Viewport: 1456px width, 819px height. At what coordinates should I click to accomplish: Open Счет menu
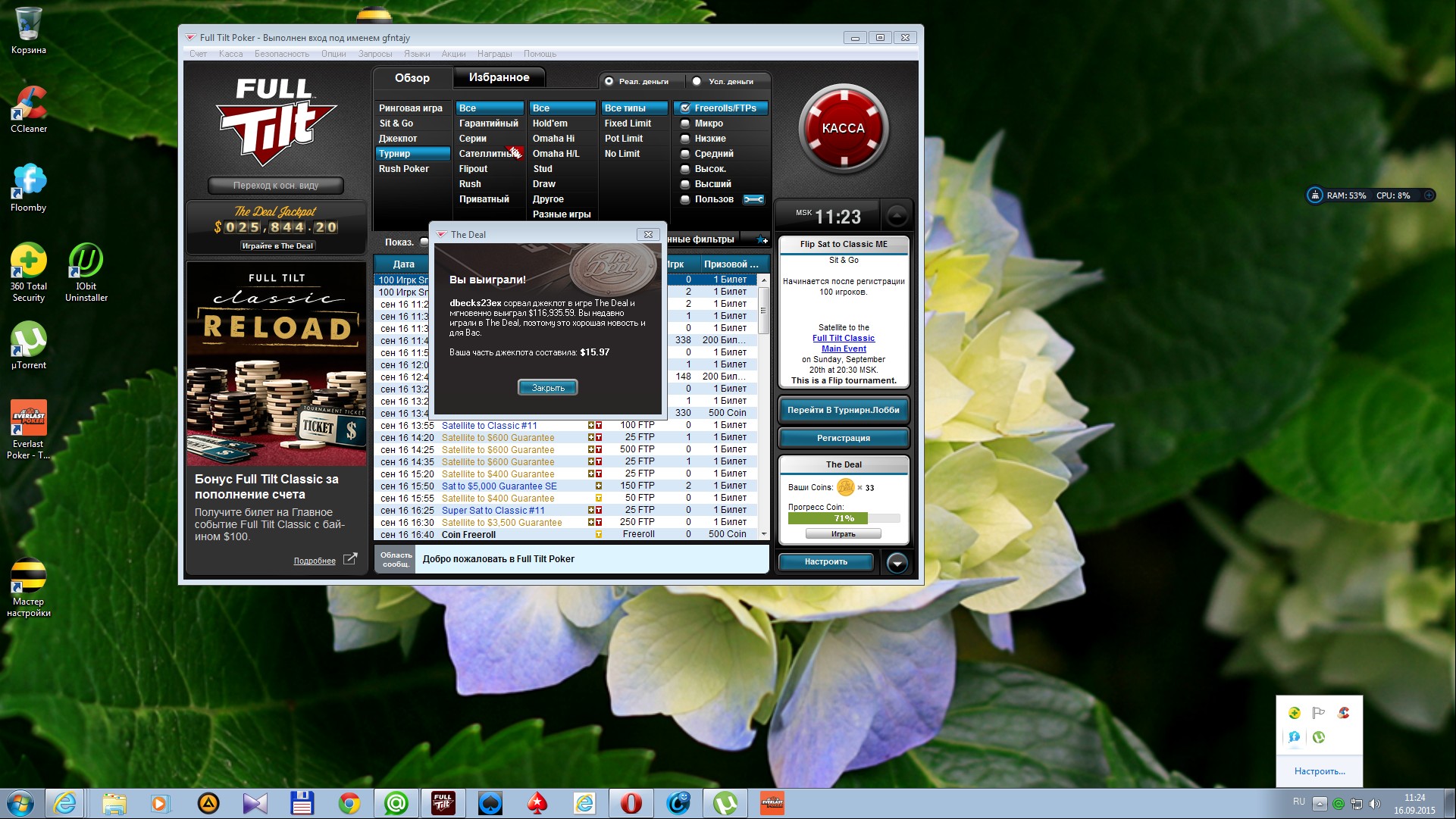198,54
